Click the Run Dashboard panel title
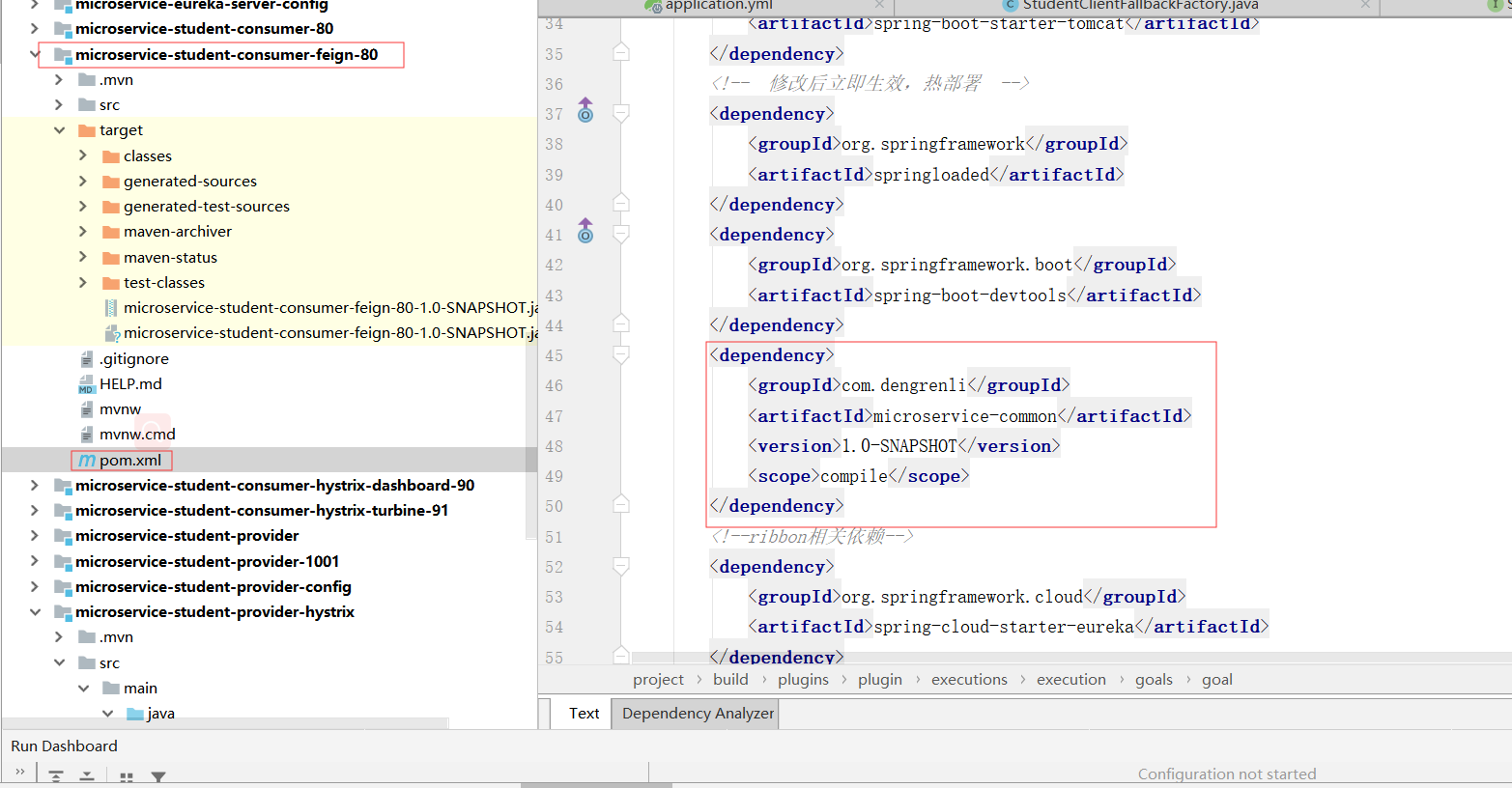The width and height of the screenshot is (1512, 788). click(x=64, y=746)
